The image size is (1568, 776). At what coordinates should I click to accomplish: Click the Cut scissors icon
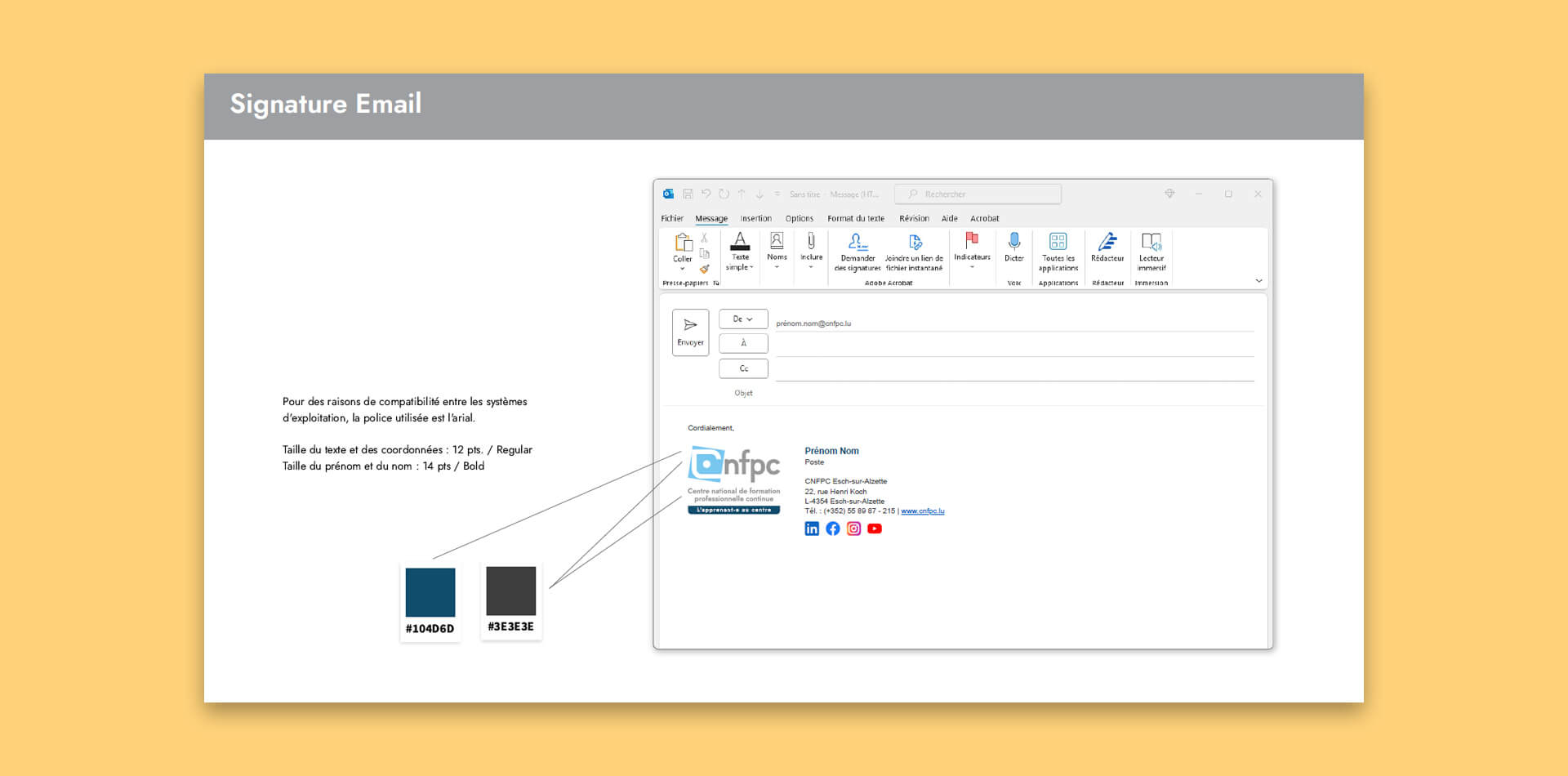click(x=704, y=238)
